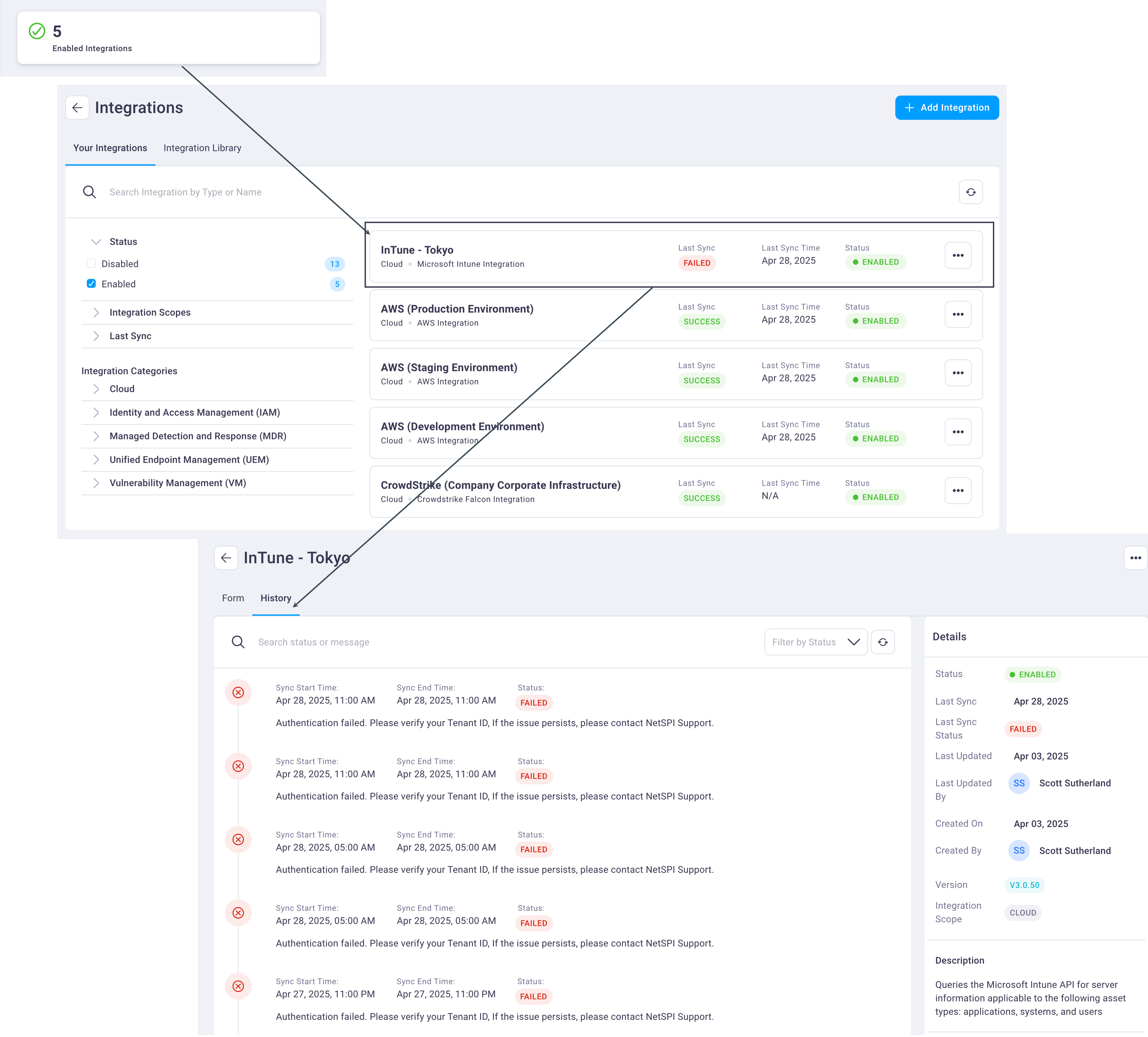Click SUCCESS badge on CrowdStrike row
Image resolution: width=1148 pixels, height=1037 pixels.
pos(702,498)
